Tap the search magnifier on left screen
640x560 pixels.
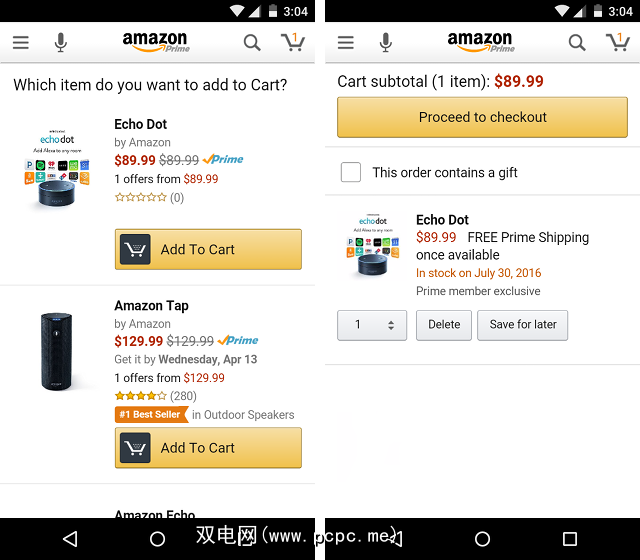(x=252, y=43)
